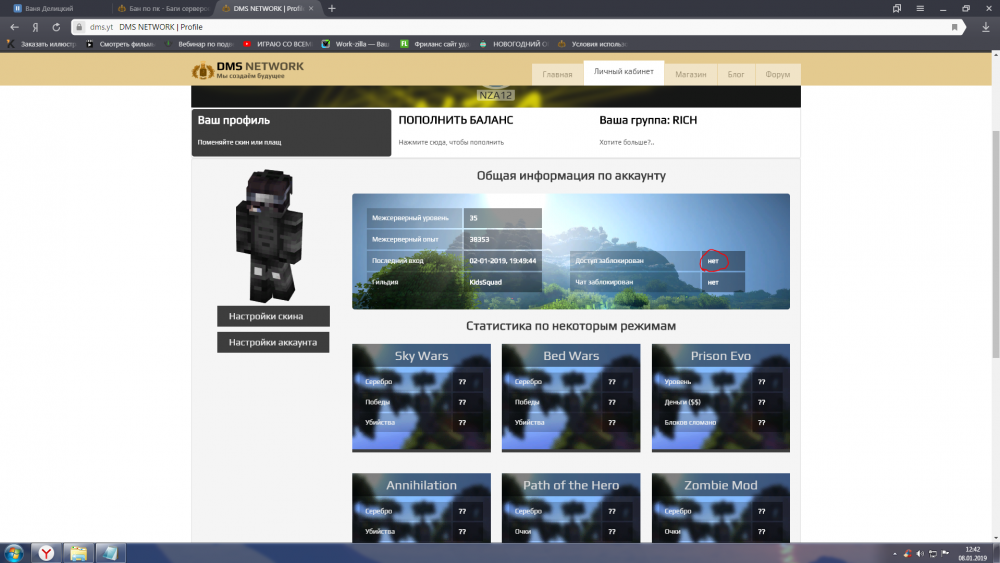Click the Action Center flag tray icon
1000x563 pixels.
point(945,553)
